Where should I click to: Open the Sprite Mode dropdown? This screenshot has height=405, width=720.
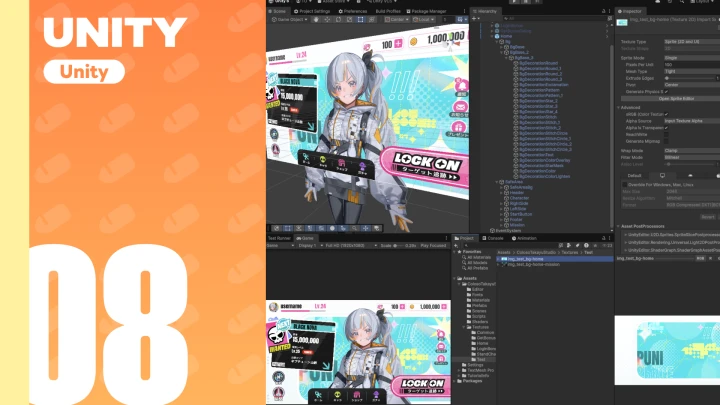click(x=692, y=58)
